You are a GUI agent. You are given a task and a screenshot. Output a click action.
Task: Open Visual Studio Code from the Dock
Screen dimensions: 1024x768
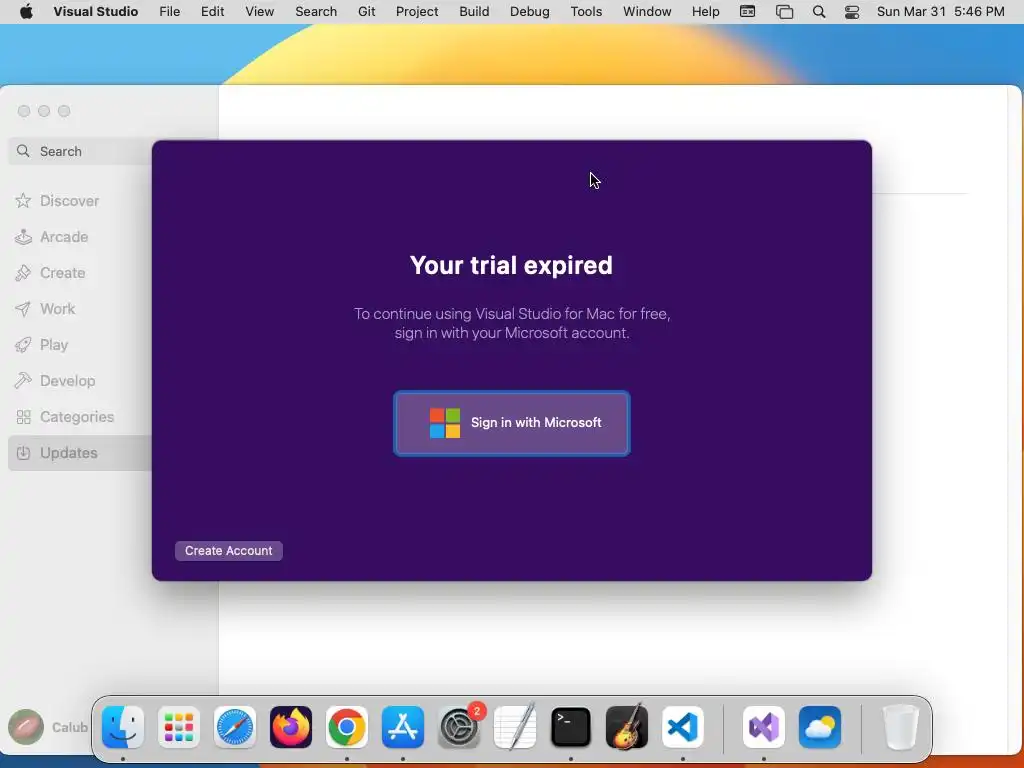click(x=683, y=727)
